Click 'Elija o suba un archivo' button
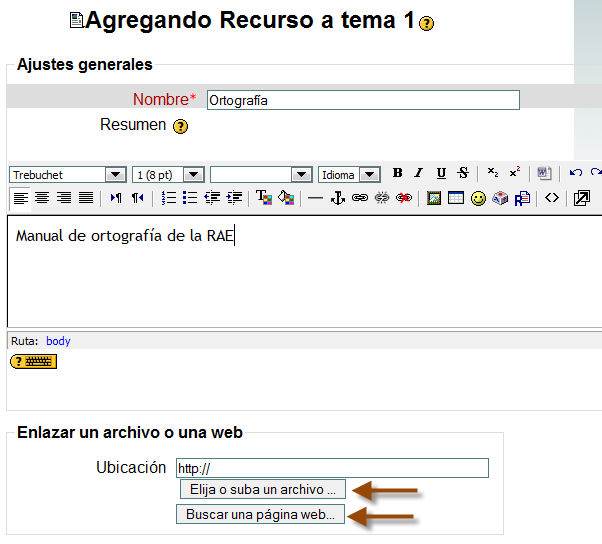 tap(263, 490)
